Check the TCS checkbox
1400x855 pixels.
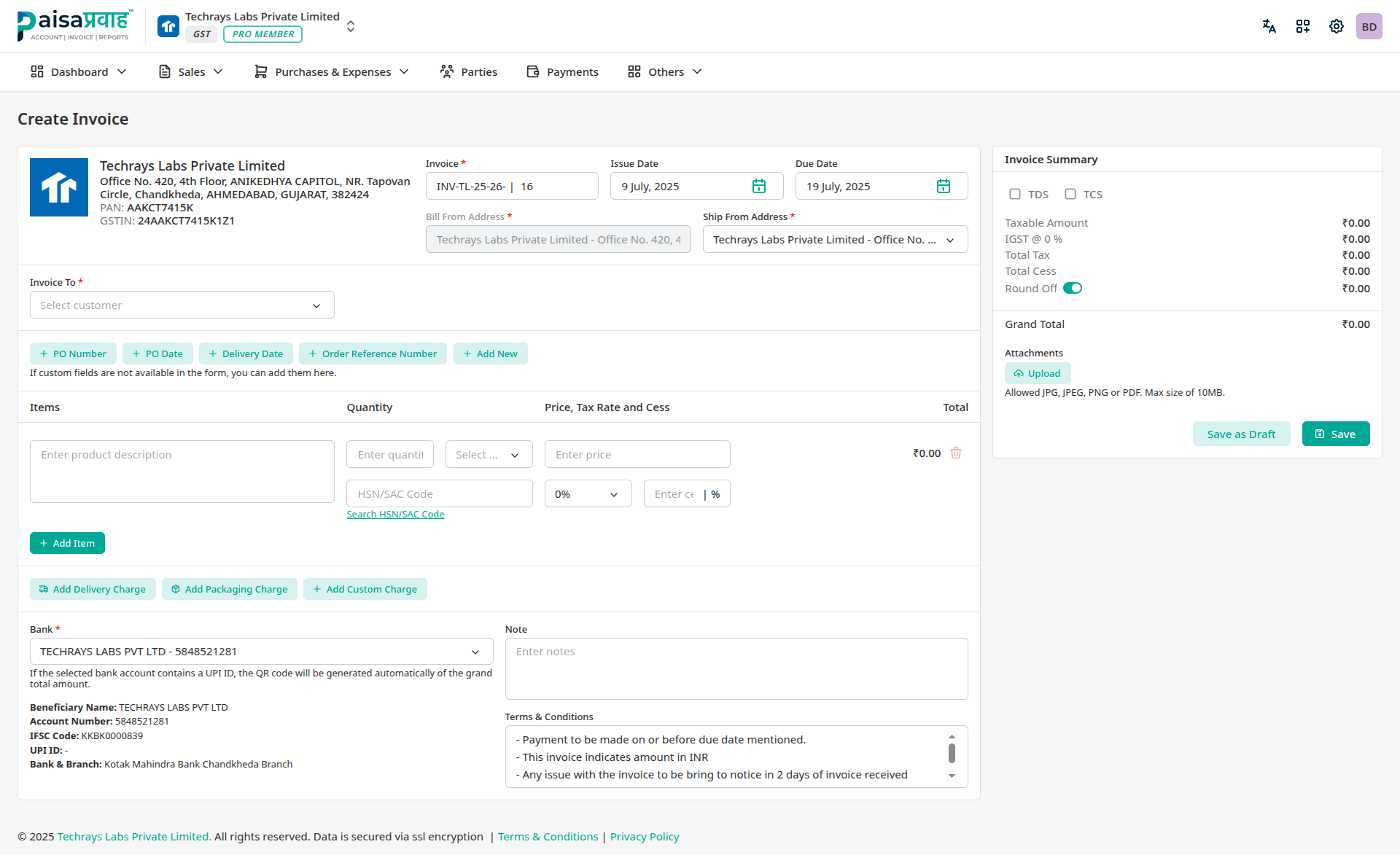(x=1070, y=194)
